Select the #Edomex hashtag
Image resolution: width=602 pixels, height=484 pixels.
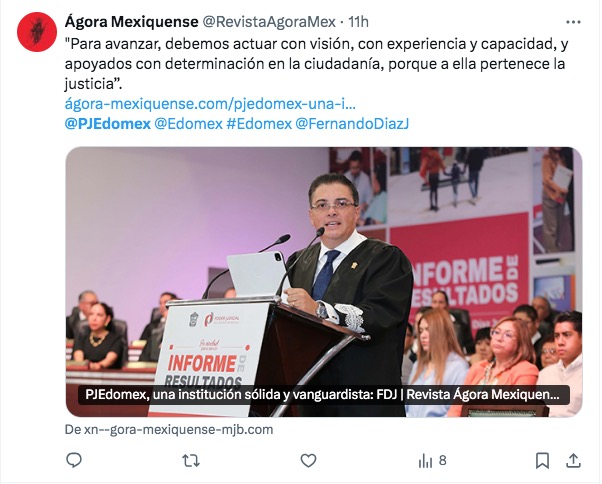(259, 124)
